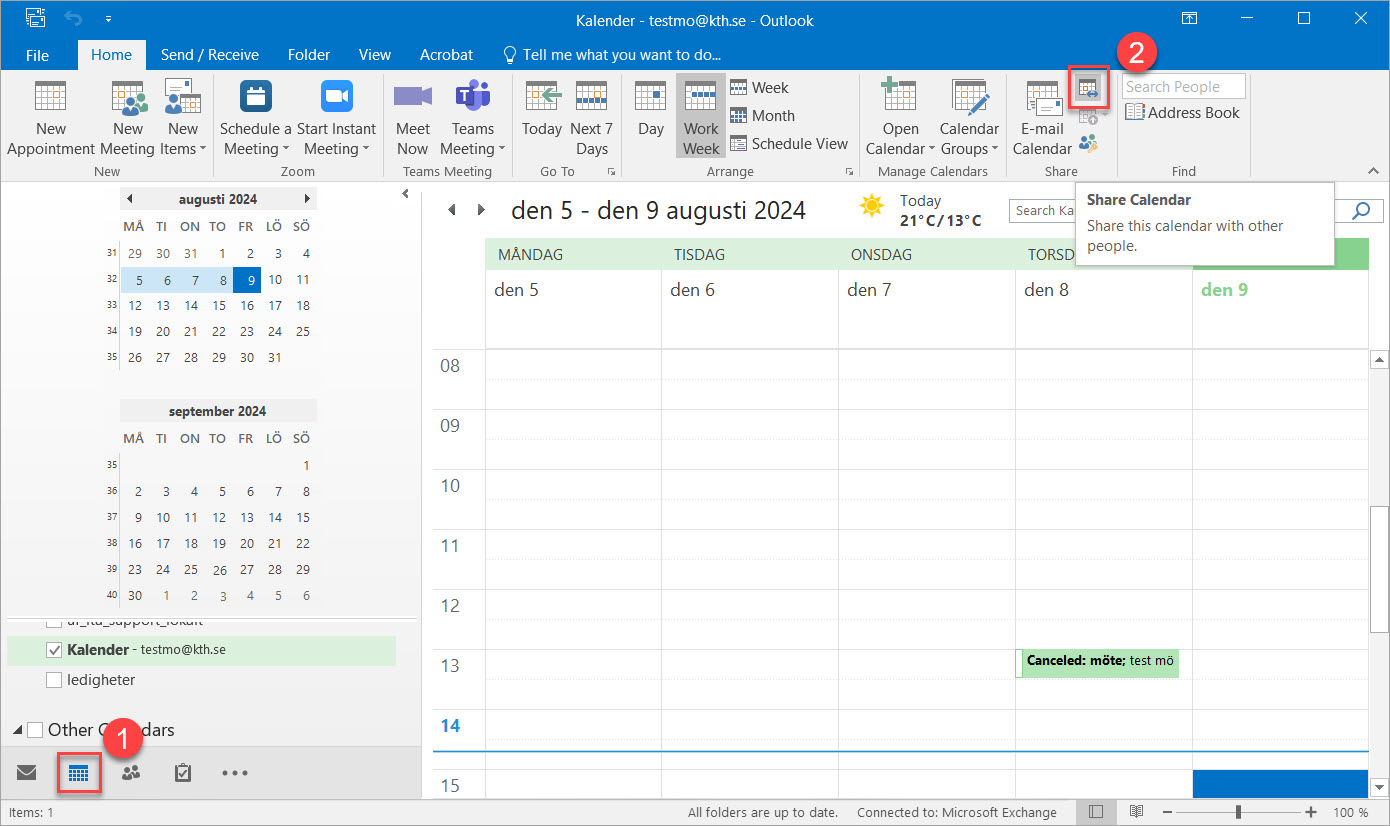Open Arrange group dialog launcher
Screen dimensions: 1390x826
click(850, 172)
